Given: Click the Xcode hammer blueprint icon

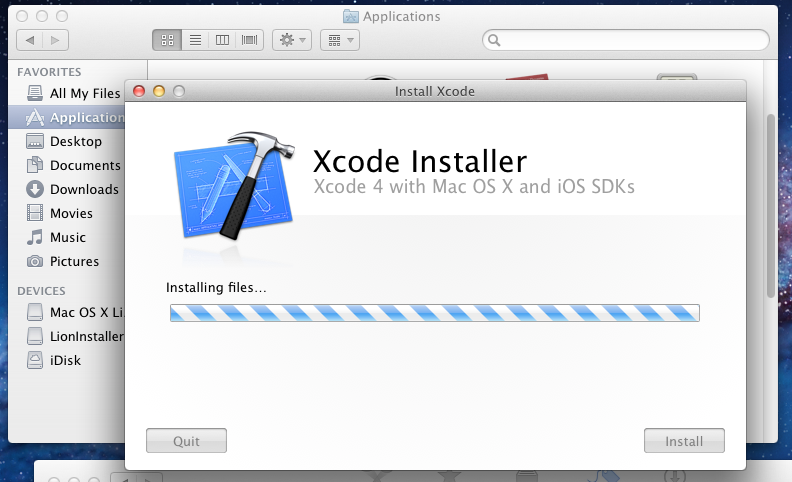Looking at the screenshot, I should (234, 185).
